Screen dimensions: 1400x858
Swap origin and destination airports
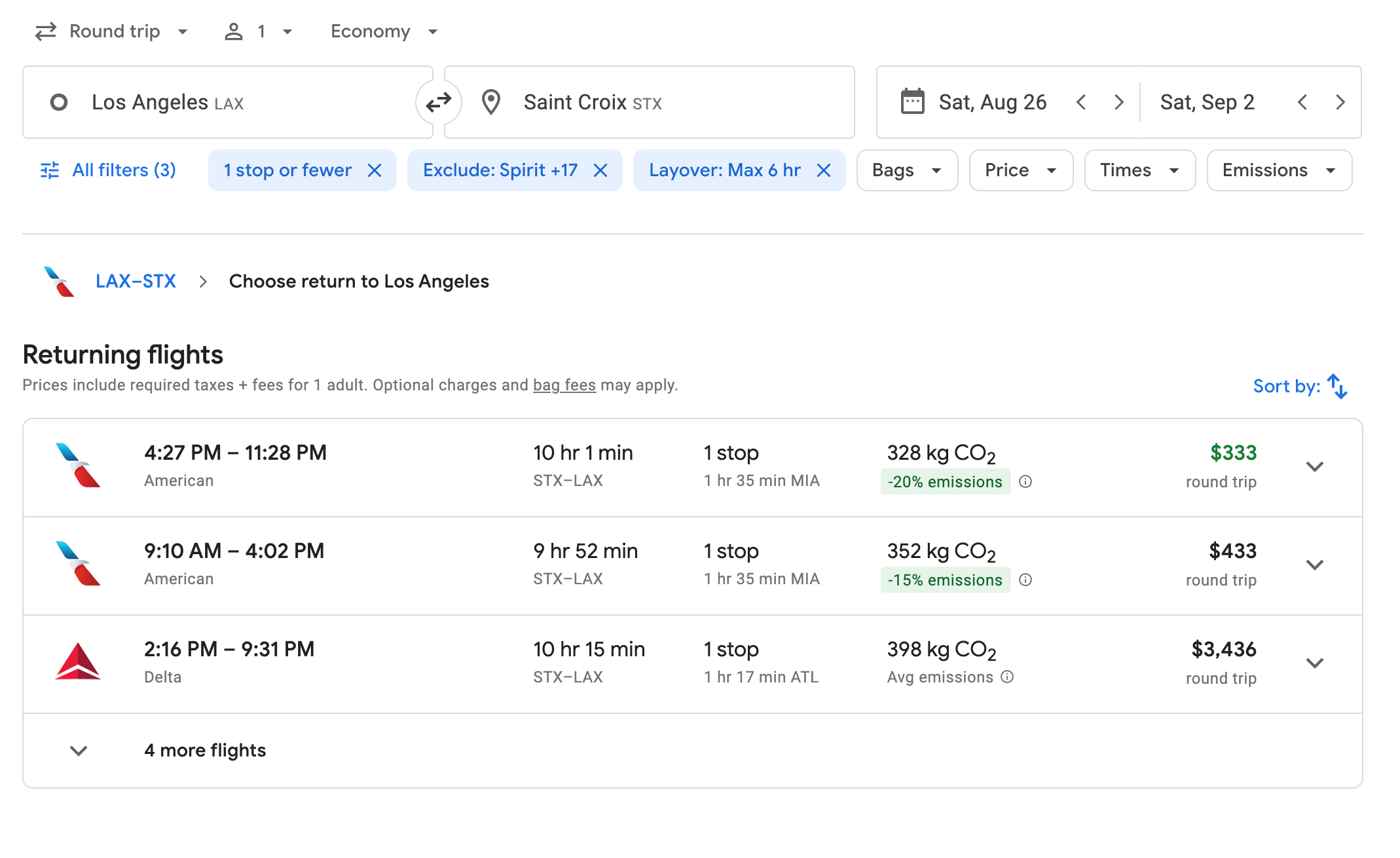(x=438, y=102)
